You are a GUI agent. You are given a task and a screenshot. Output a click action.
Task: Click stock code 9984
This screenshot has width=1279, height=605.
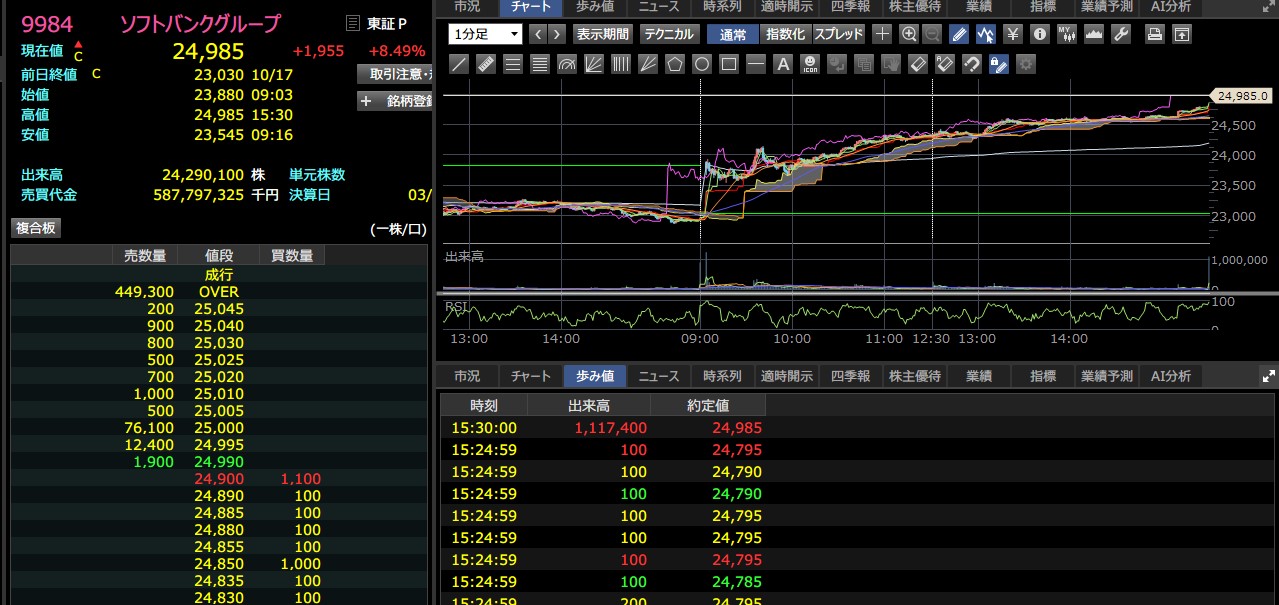pos(48,23)
